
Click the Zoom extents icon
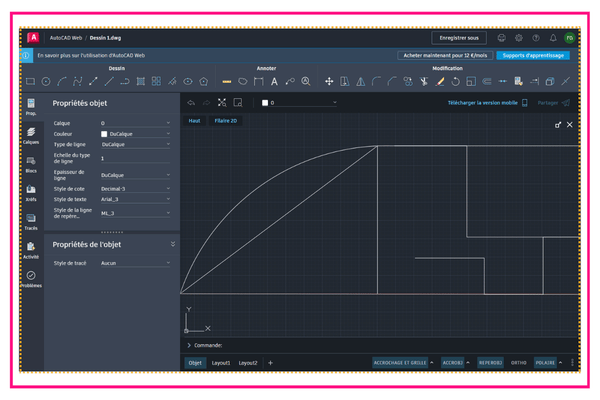click(x=222, y=103)
